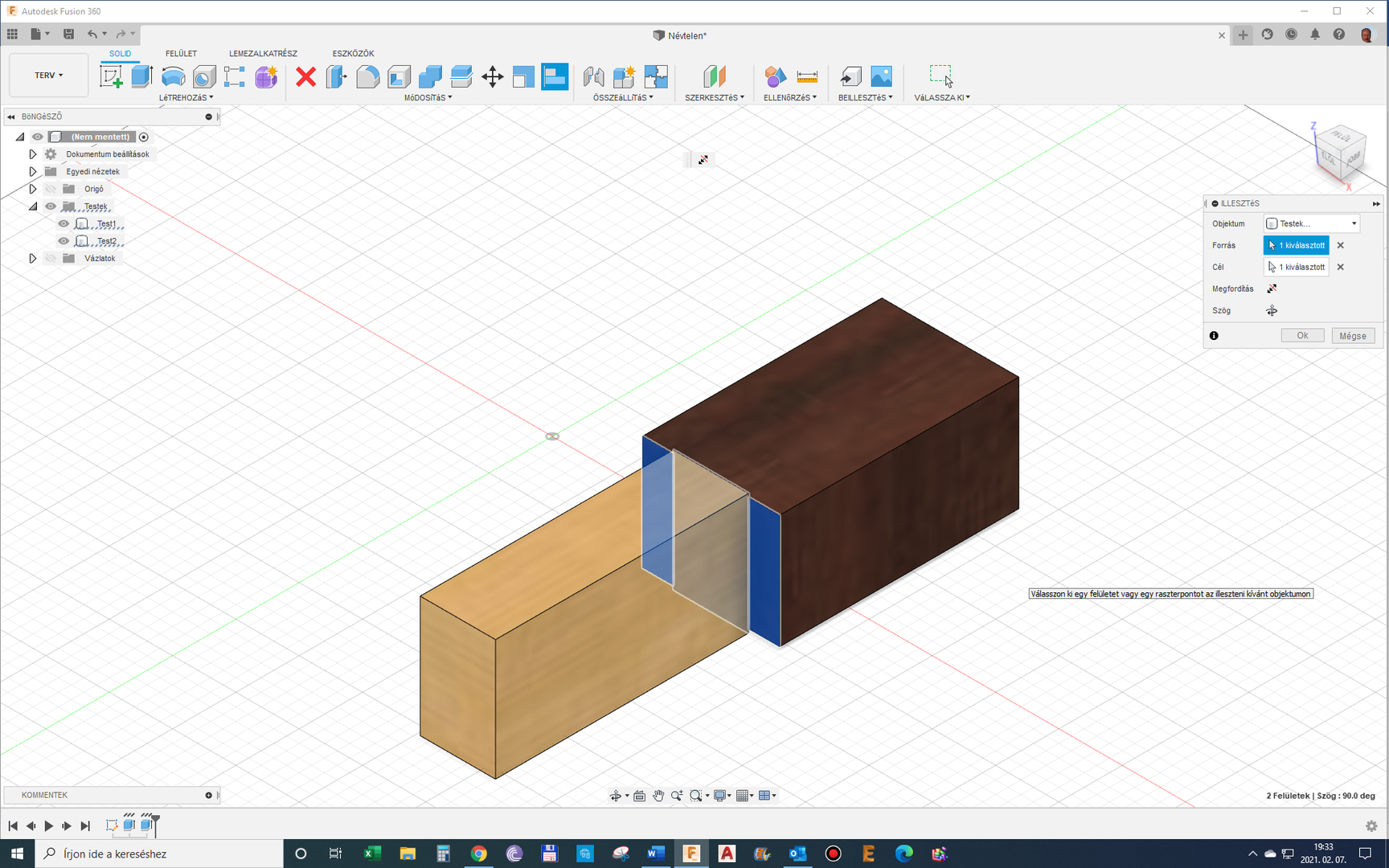Toggle visibility of Testek folder
The height and width of the screenshot is (868, 1389).
tap(51, 207)
